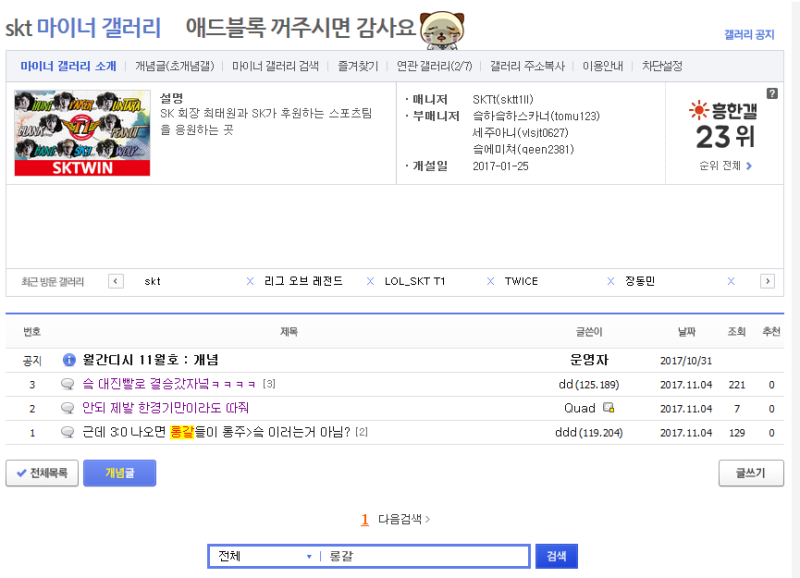Screen dimensions: 800x578
Task: Open 순위 전체 ranking link
Action: tap(725, 166)
